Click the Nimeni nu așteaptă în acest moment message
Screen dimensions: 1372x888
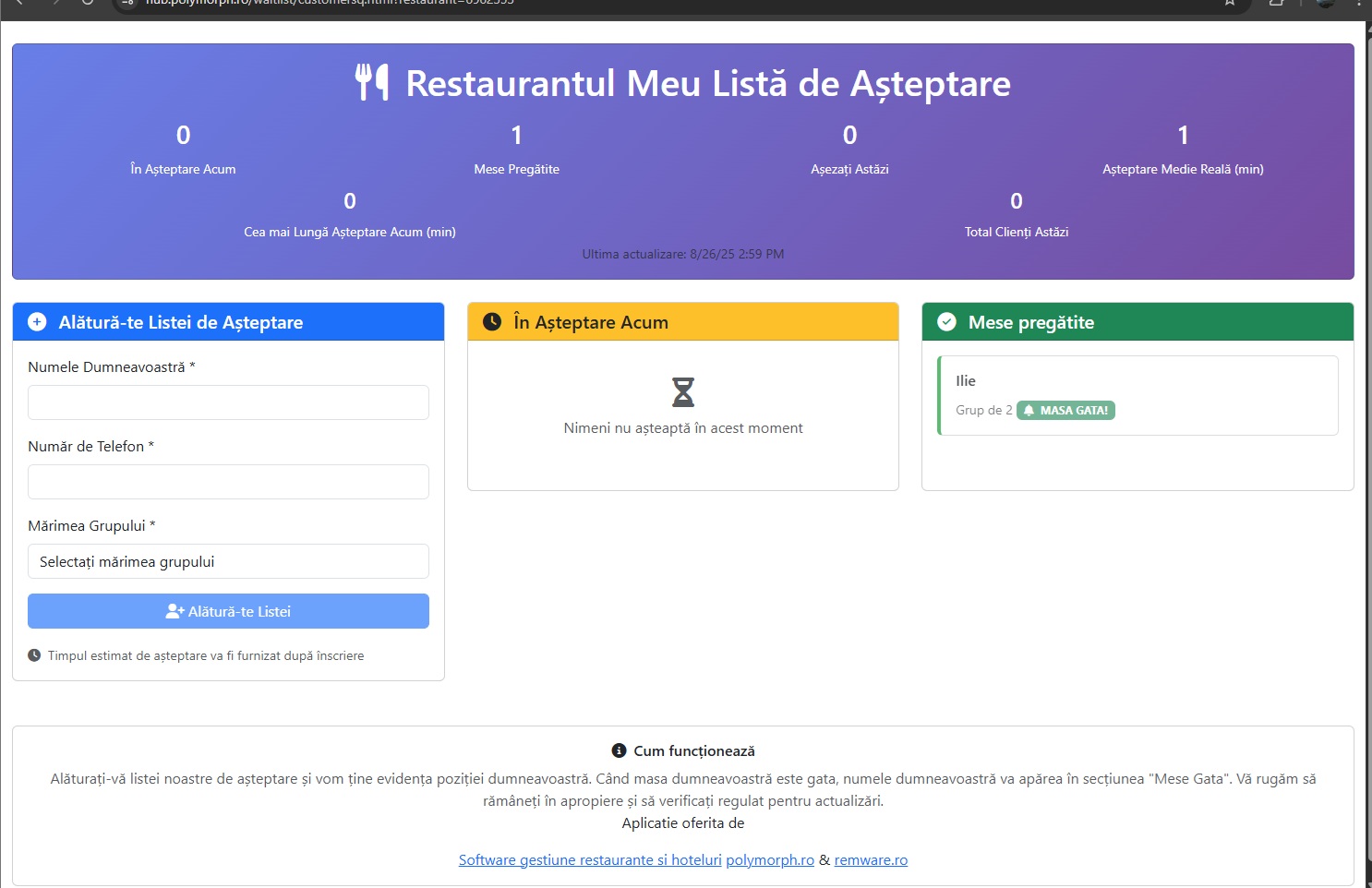pos(683,428)
